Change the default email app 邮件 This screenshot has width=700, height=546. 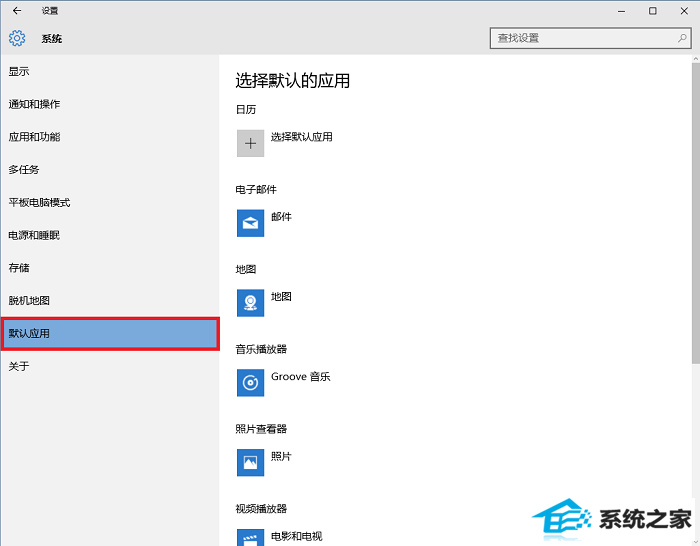[281, 217]
